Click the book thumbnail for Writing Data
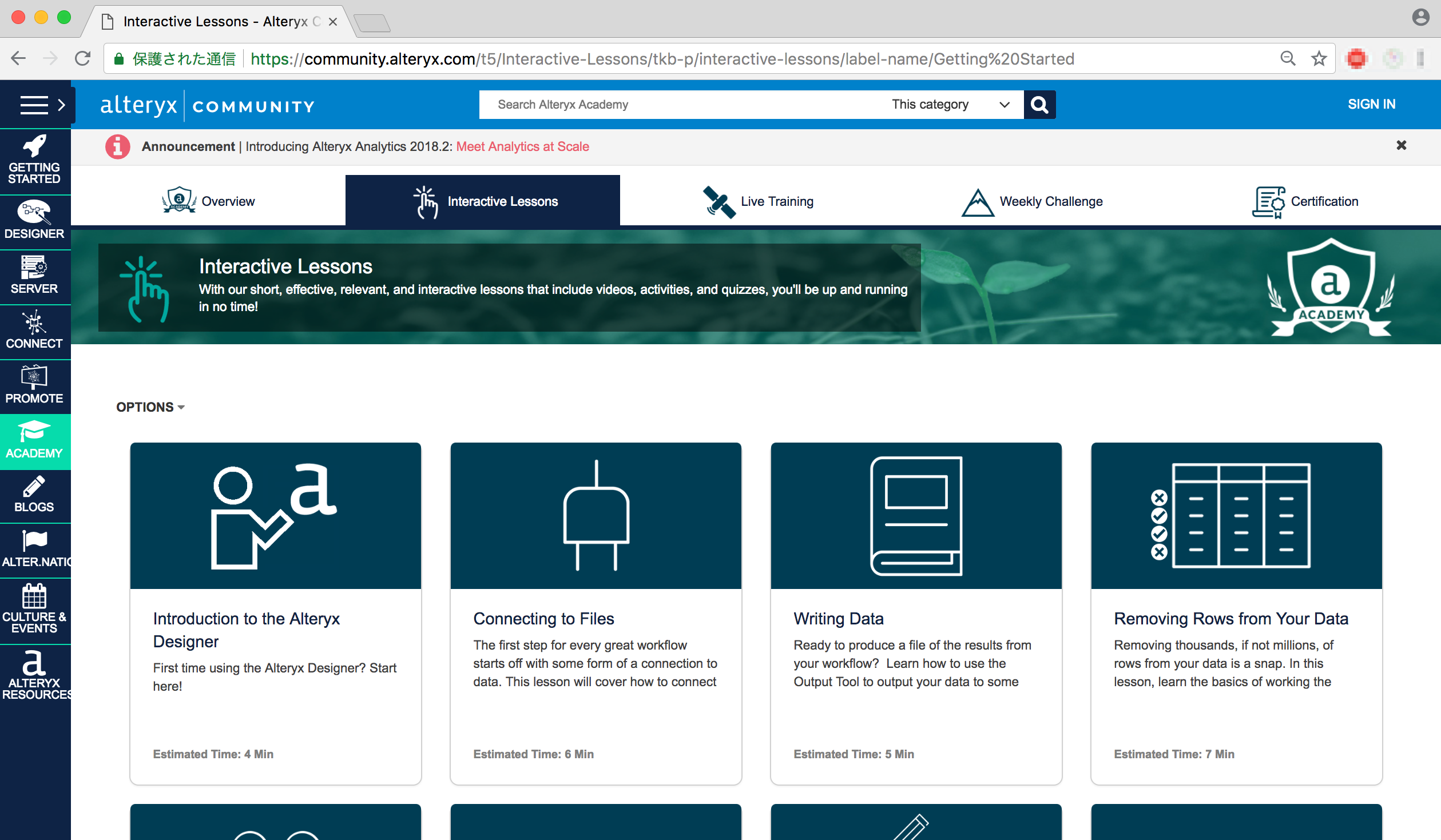 (x=916, y=516)
